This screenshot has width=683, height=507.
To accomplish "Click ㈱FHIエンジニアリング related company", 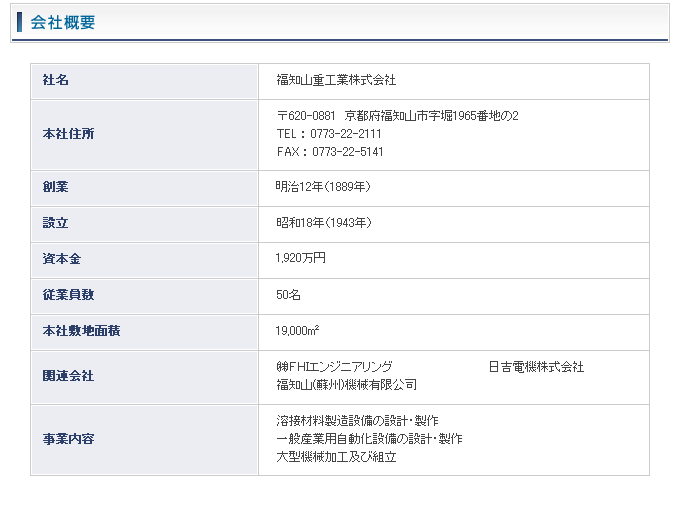I will 334,367.
